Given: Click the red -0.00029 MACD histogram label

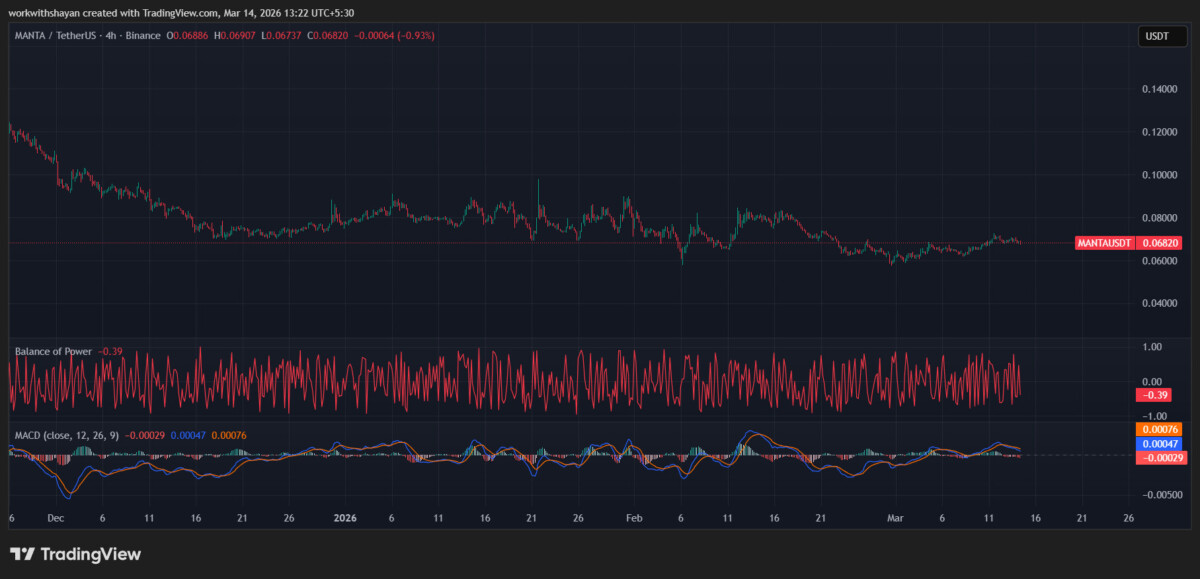Looking at the screenshot, I should coord(1158,457).
